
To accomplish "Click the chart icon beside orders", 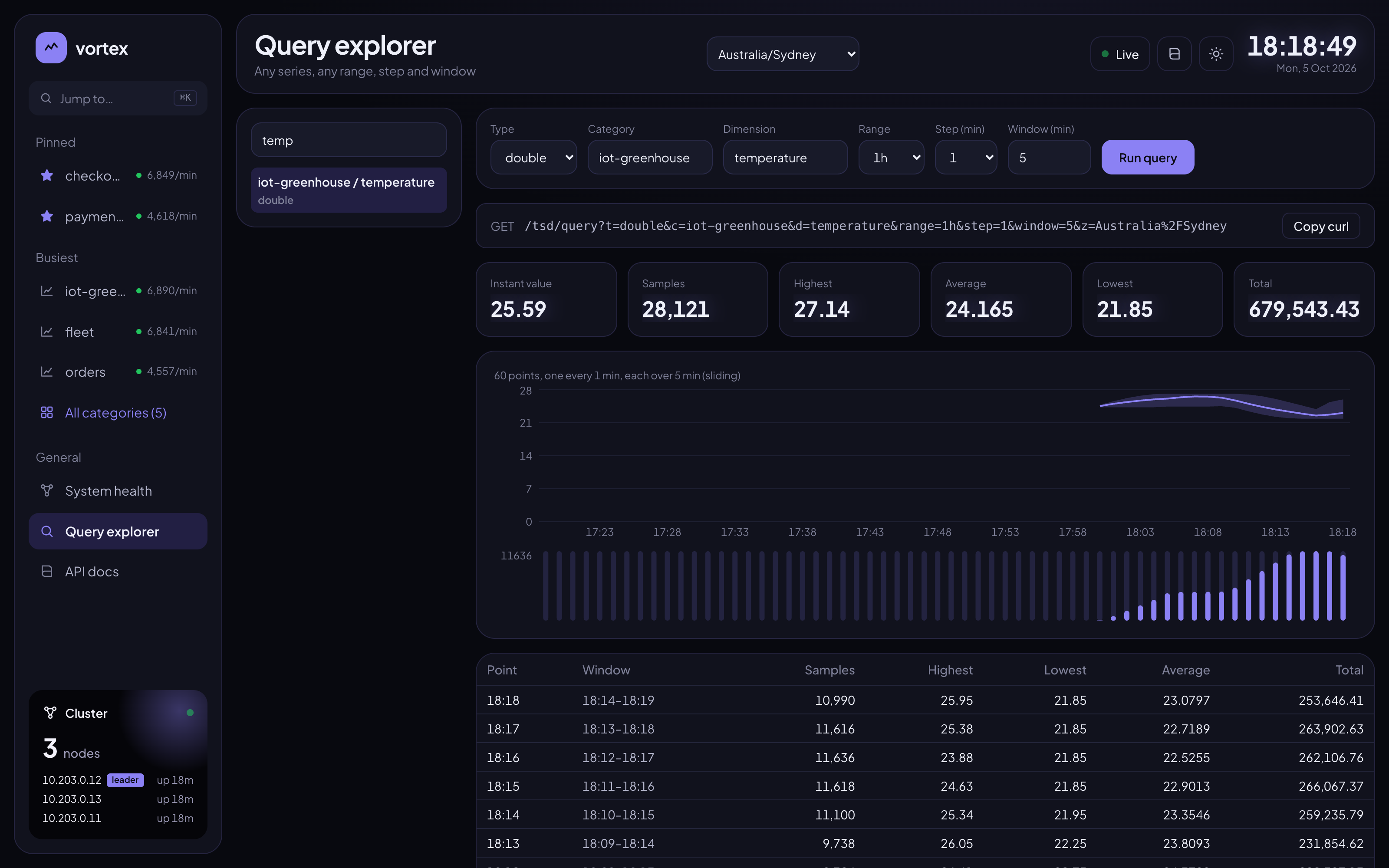I will (x=47, y=372).
